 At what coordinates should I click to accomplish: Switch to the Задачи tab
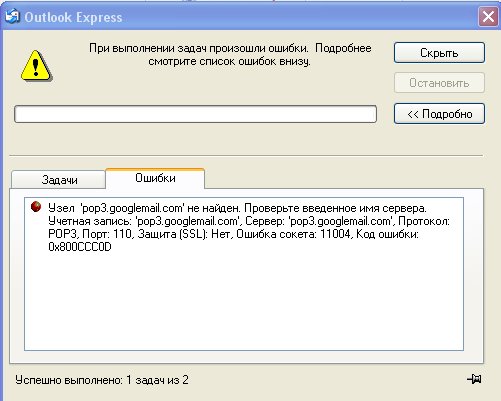tap(59, 180)
